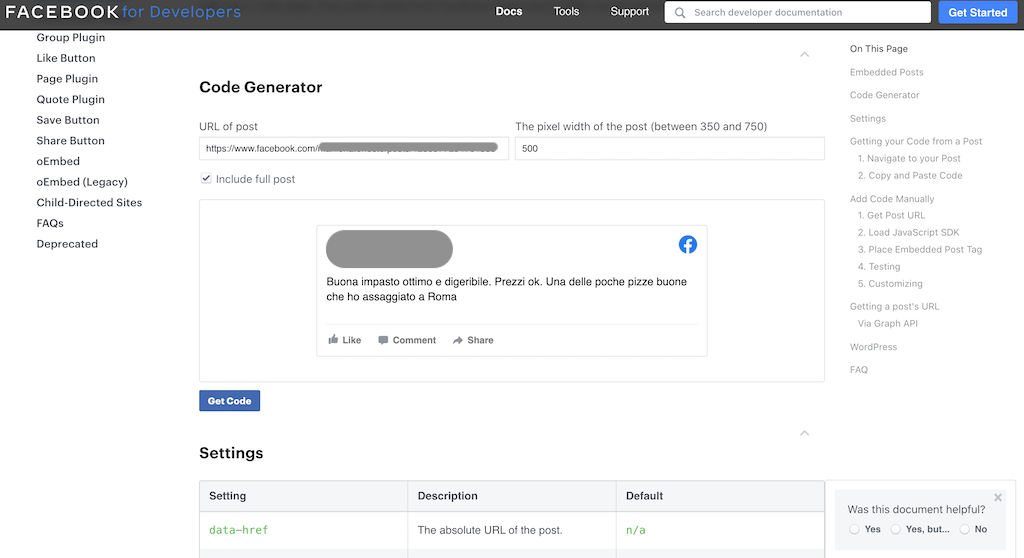Open Save Button sidebar entry
This screenshot has height=558, width=1024.
coord(68,120)
